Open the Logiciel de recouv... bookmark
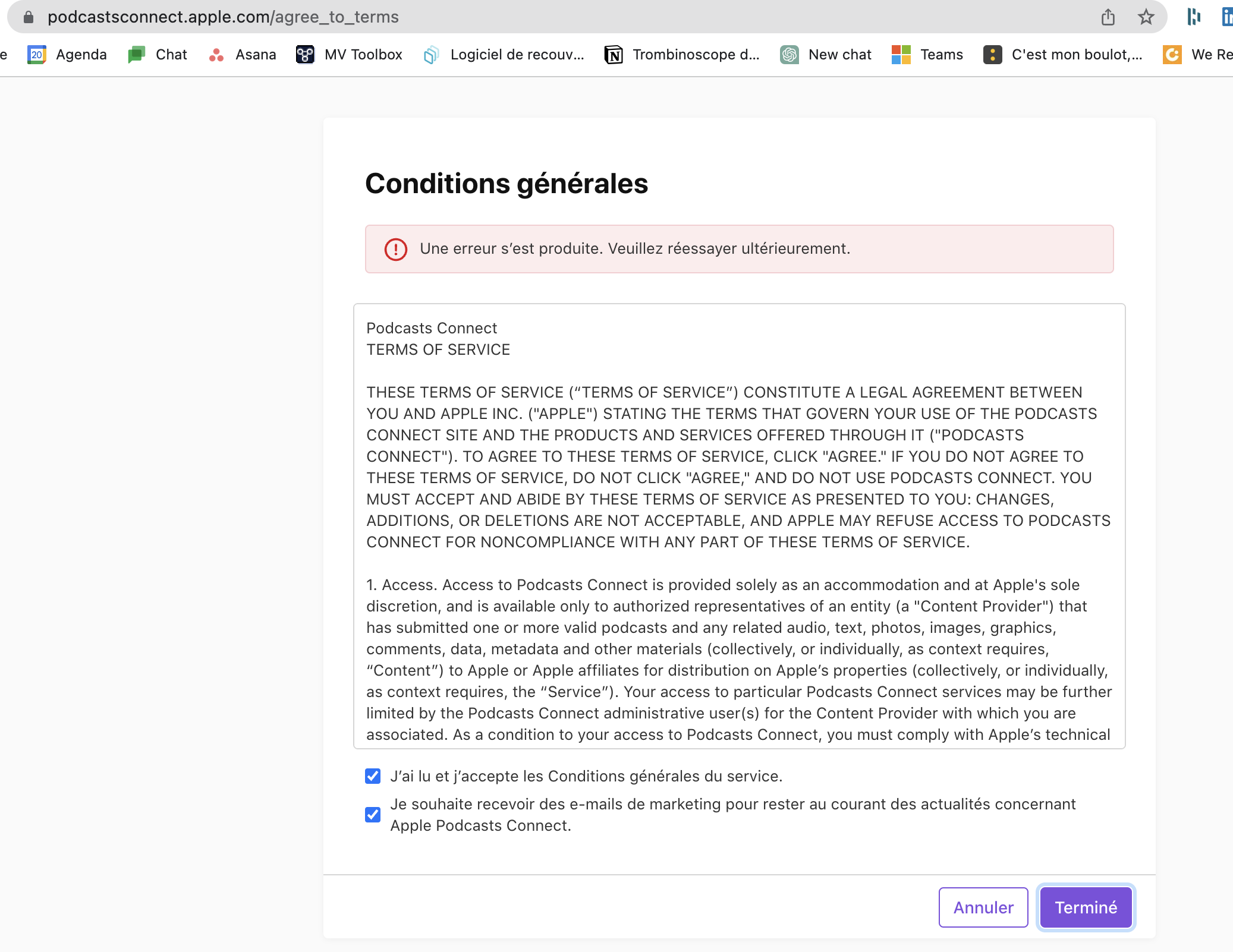The width and height of the screenshot is (1233, 952). [504, 55]
